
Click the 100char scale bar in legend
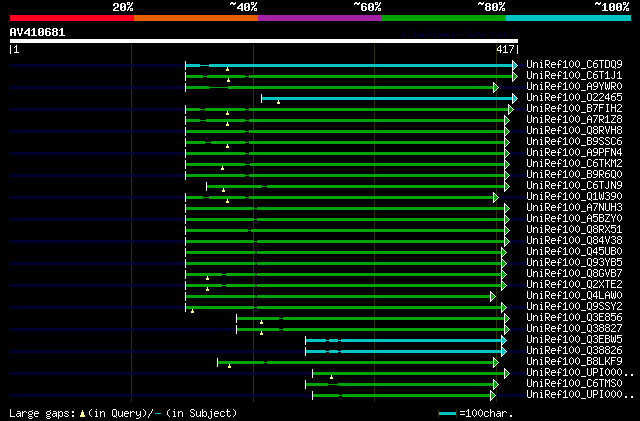point(447,414)
